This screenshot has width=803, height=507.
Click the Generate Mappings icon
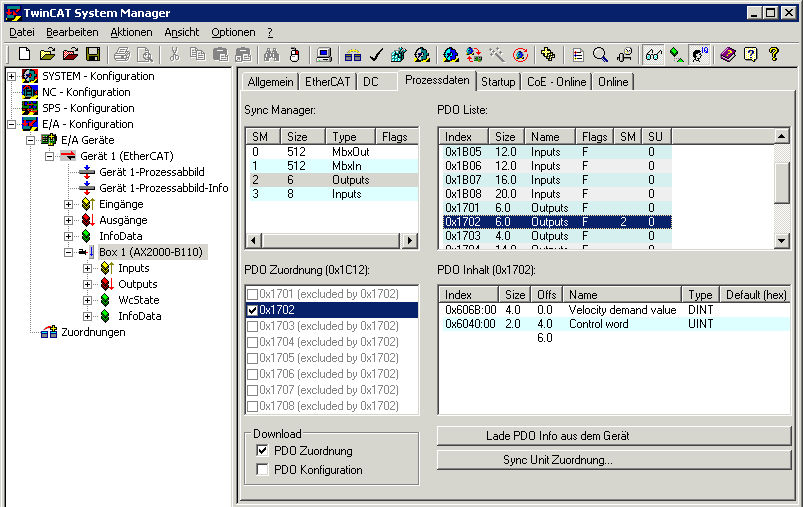(352, 54)
